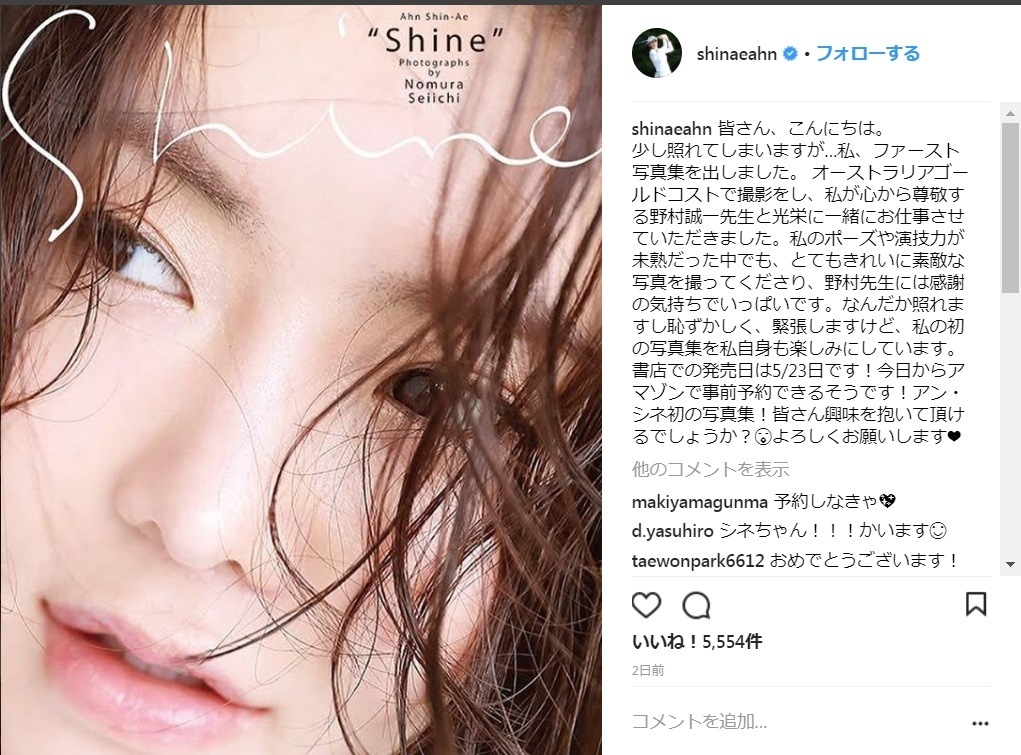This screenshot has height=755, width=1021.
Task: View the いいね！5,554件 likes list
Action: 697,642
